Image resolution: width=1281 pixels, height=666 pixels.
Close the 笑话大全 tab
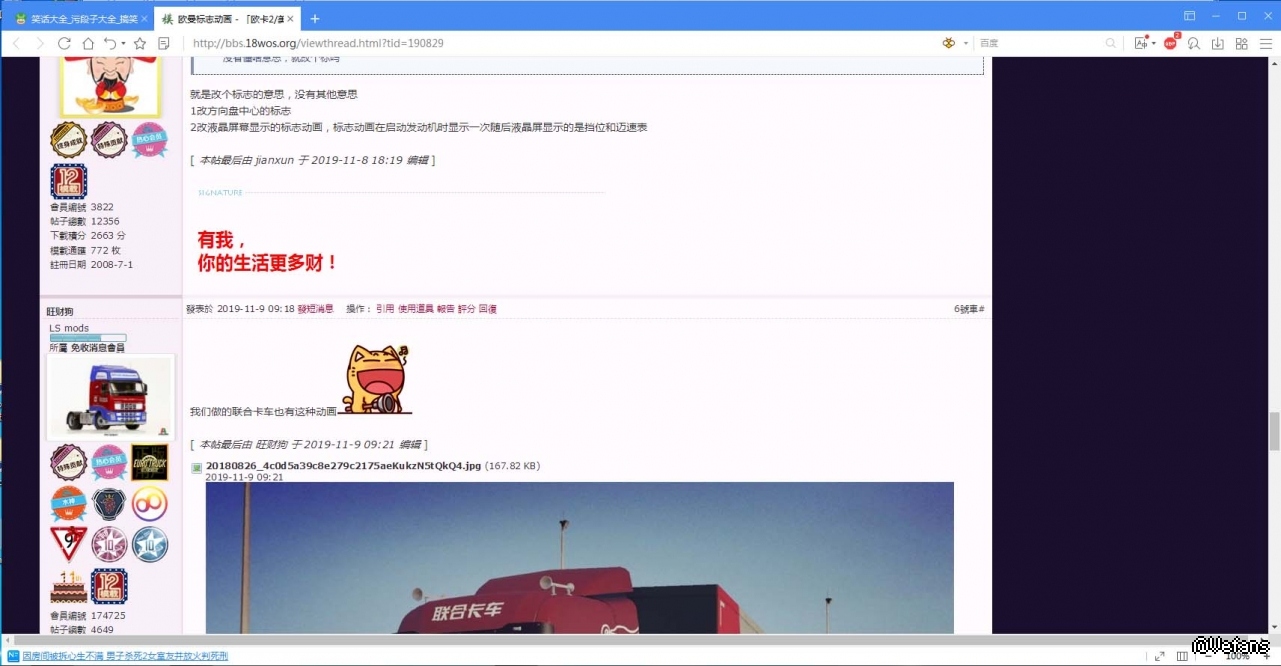[x=145, y=19]
